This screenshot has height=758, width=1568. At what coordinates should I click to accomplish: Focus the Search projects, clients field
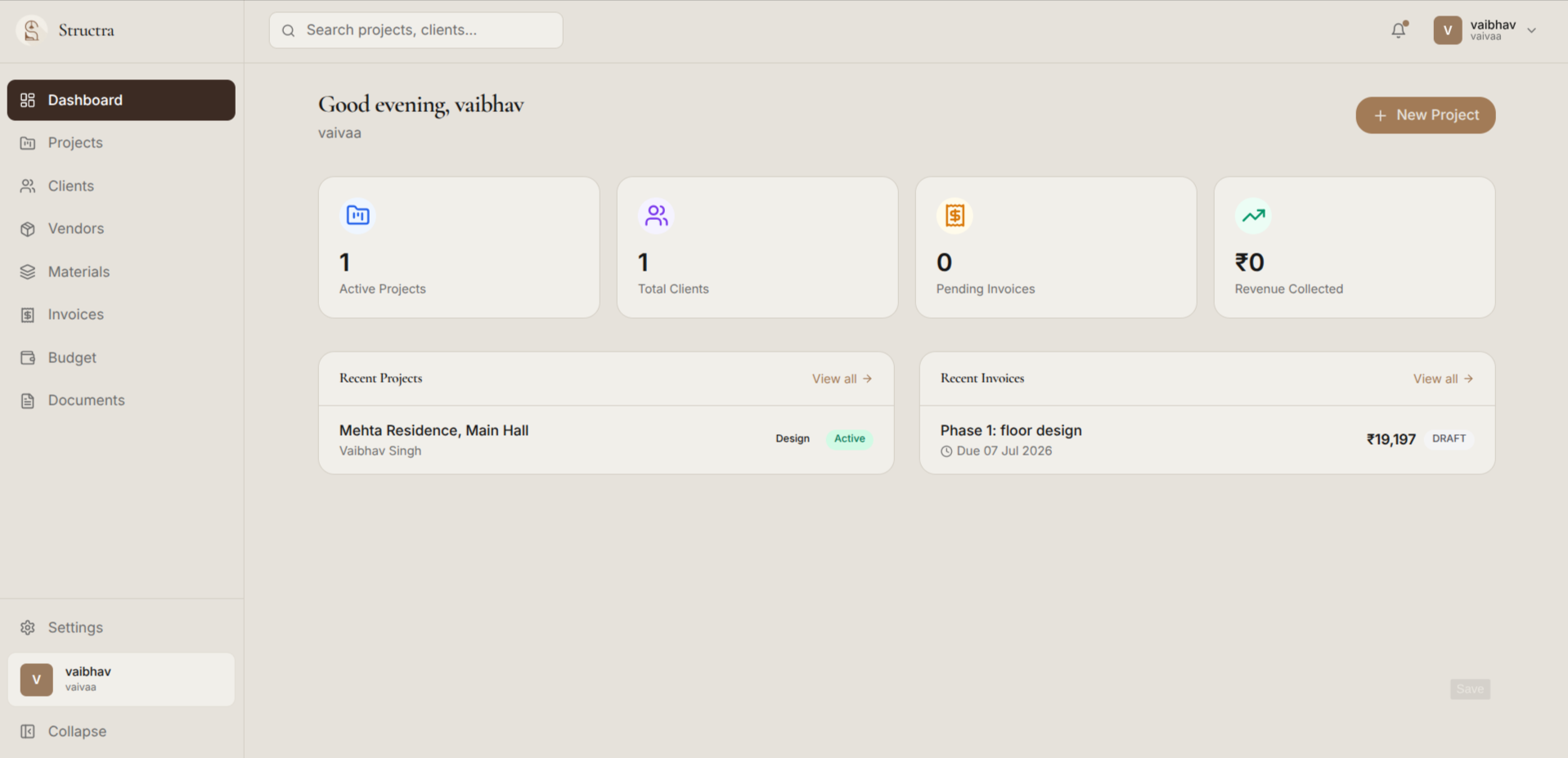[416, 30]
